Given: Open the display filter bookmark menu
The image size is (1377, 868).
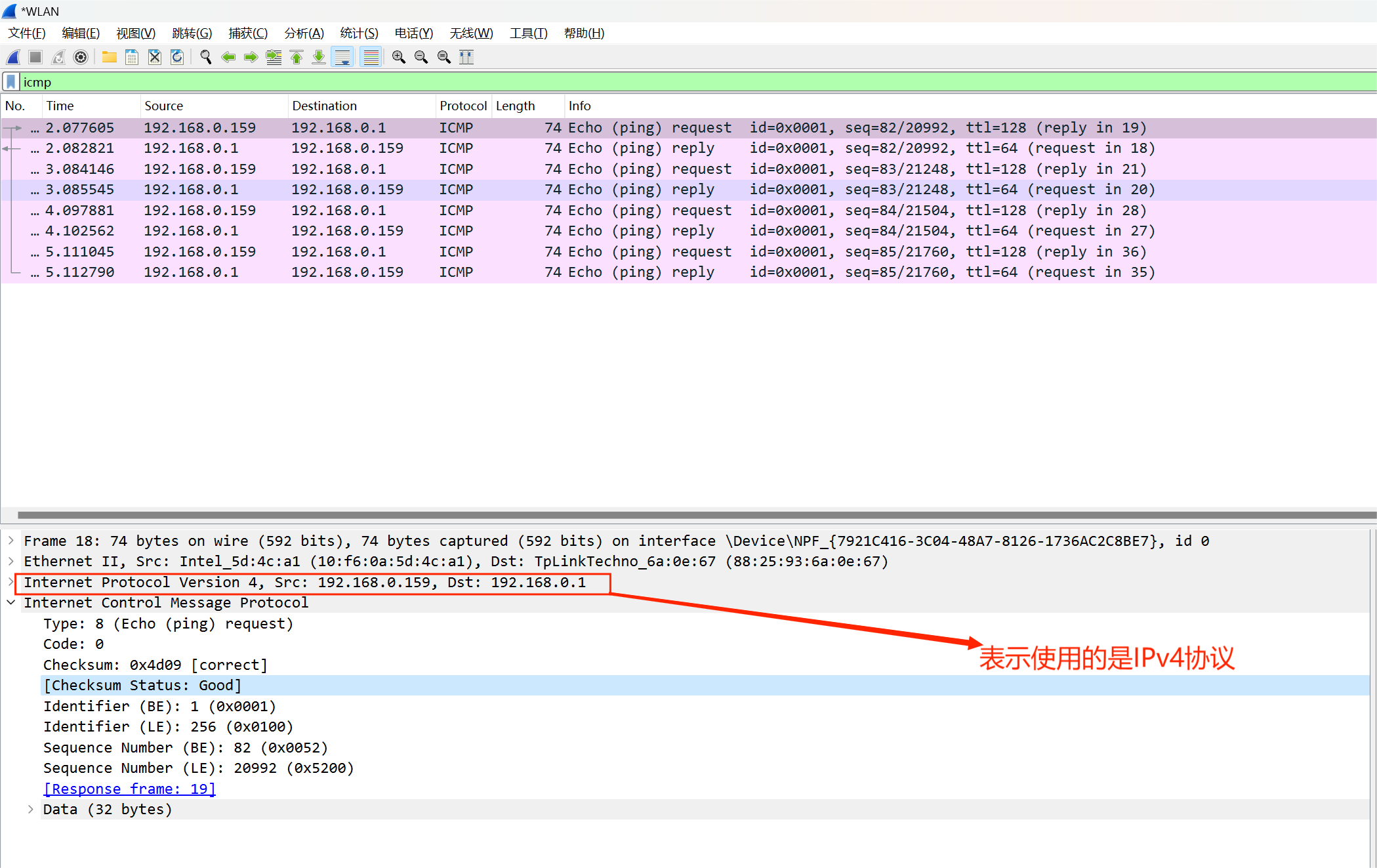Looking at the screenshot, I should 11,82.
